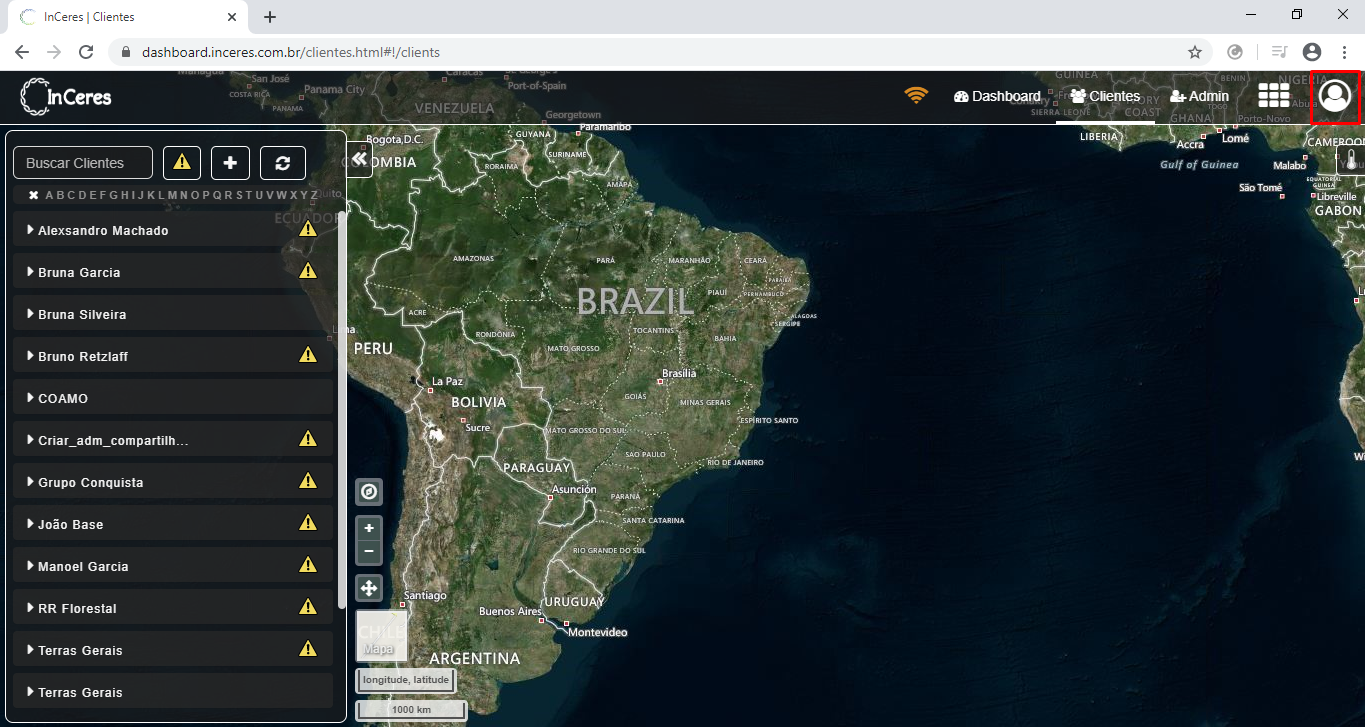Select RR Florestal client name

point(77,608)
